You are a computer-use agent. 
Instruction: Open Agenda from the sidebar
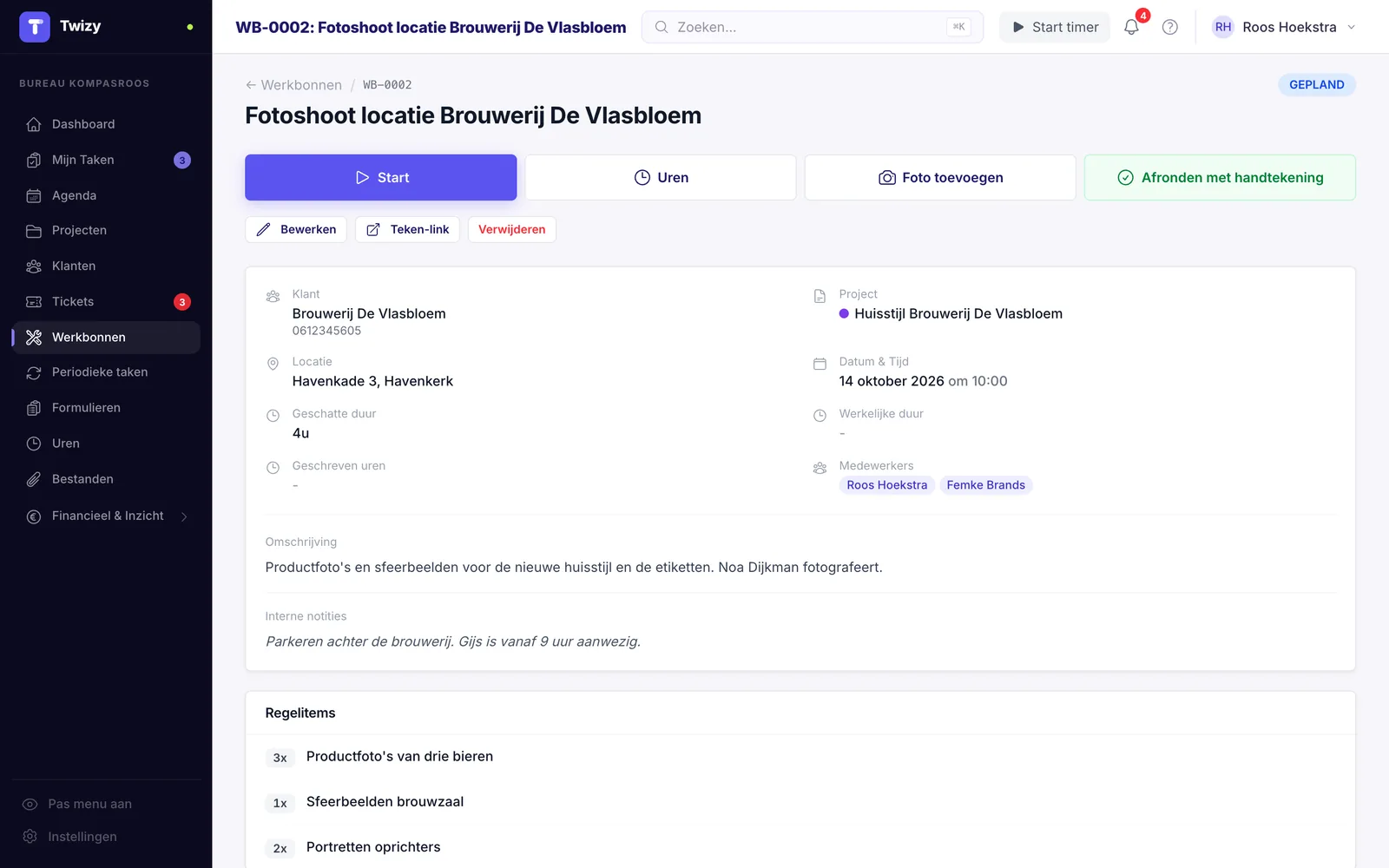pos(106,195)
